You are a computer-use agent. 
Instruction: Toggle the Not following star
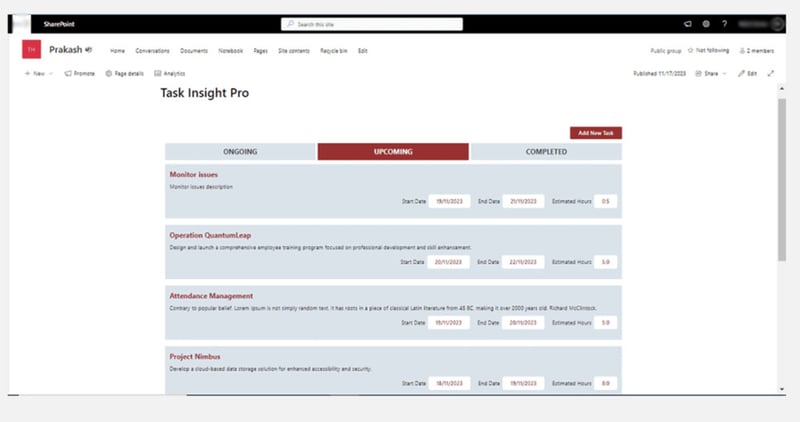708,50
